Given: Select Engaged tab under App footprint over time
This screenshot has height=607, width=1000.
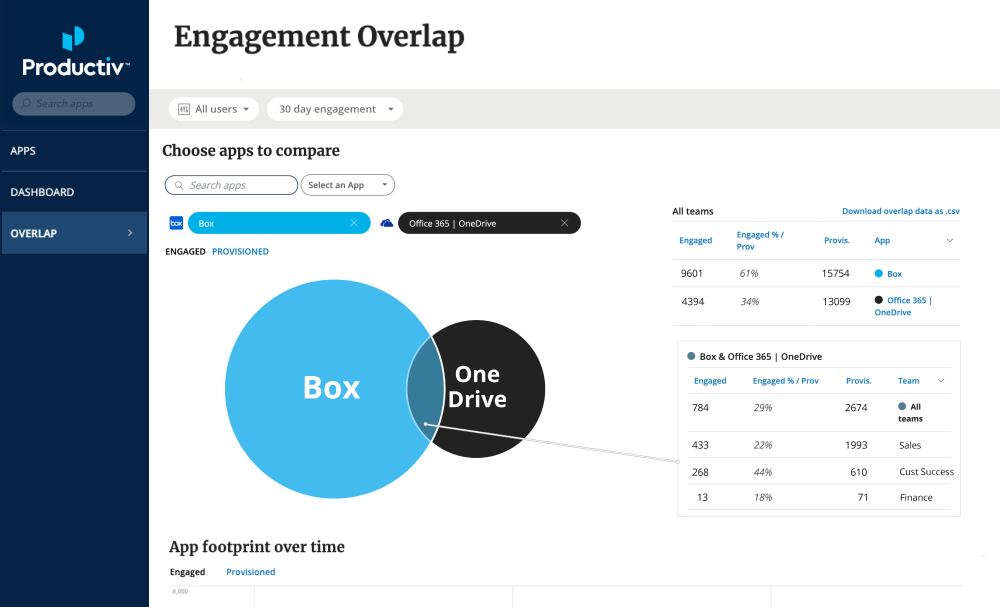Looking at the screenshot, I should pyautogui.click(x=188, y=572).
